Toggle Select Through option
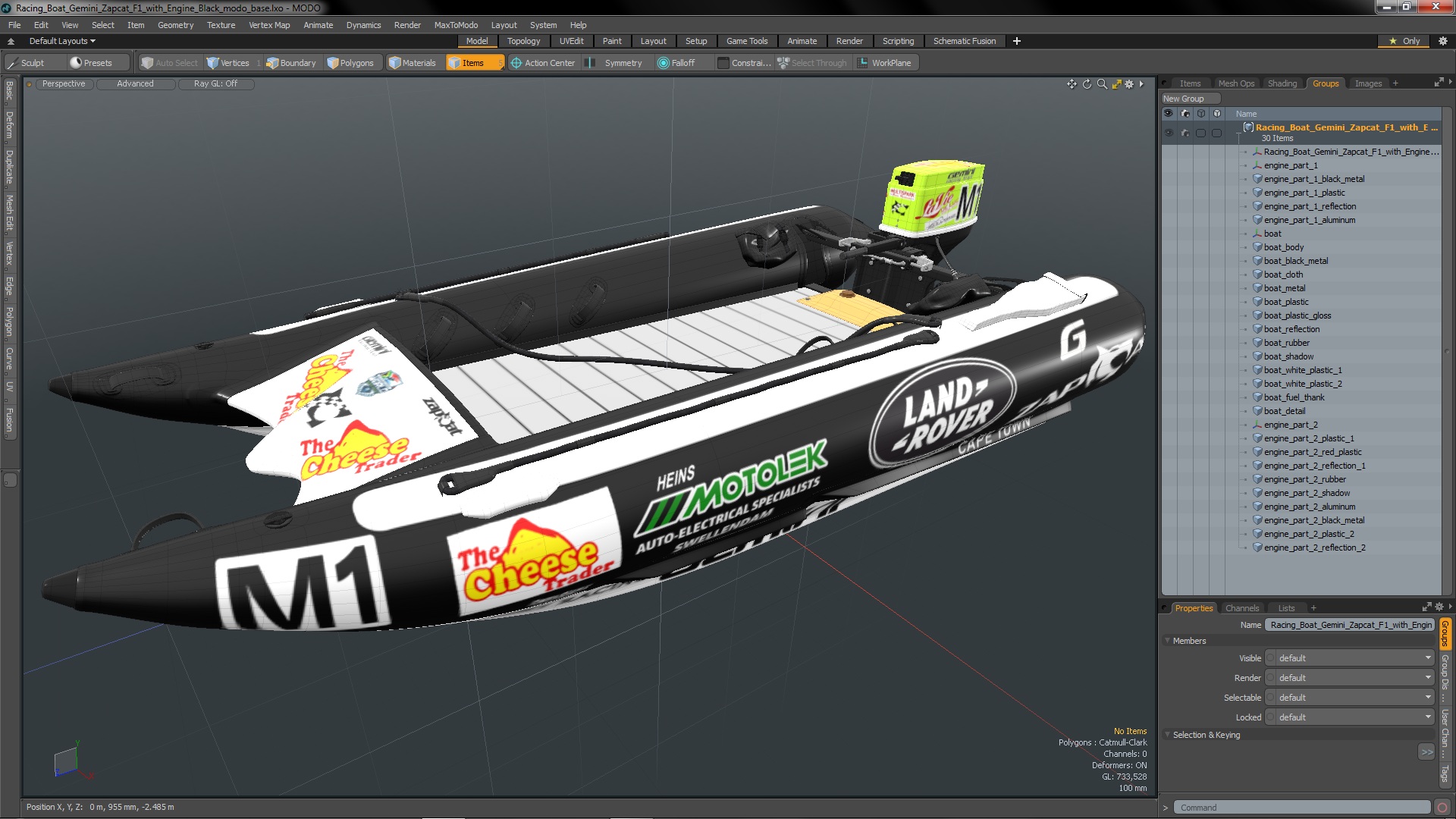1456x819 pixels. [x=812, y=63]
